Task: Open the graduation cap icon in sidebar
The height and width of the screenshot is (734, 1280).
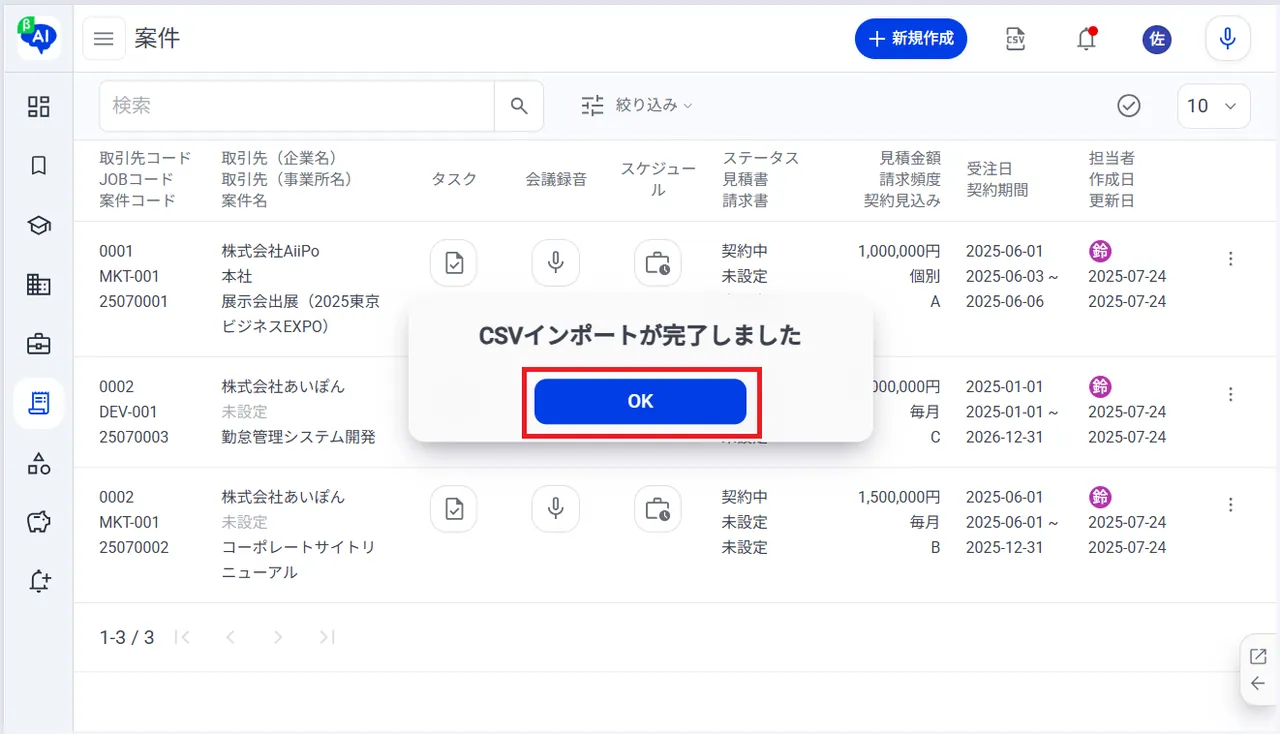Action: (x=39, y=226)
